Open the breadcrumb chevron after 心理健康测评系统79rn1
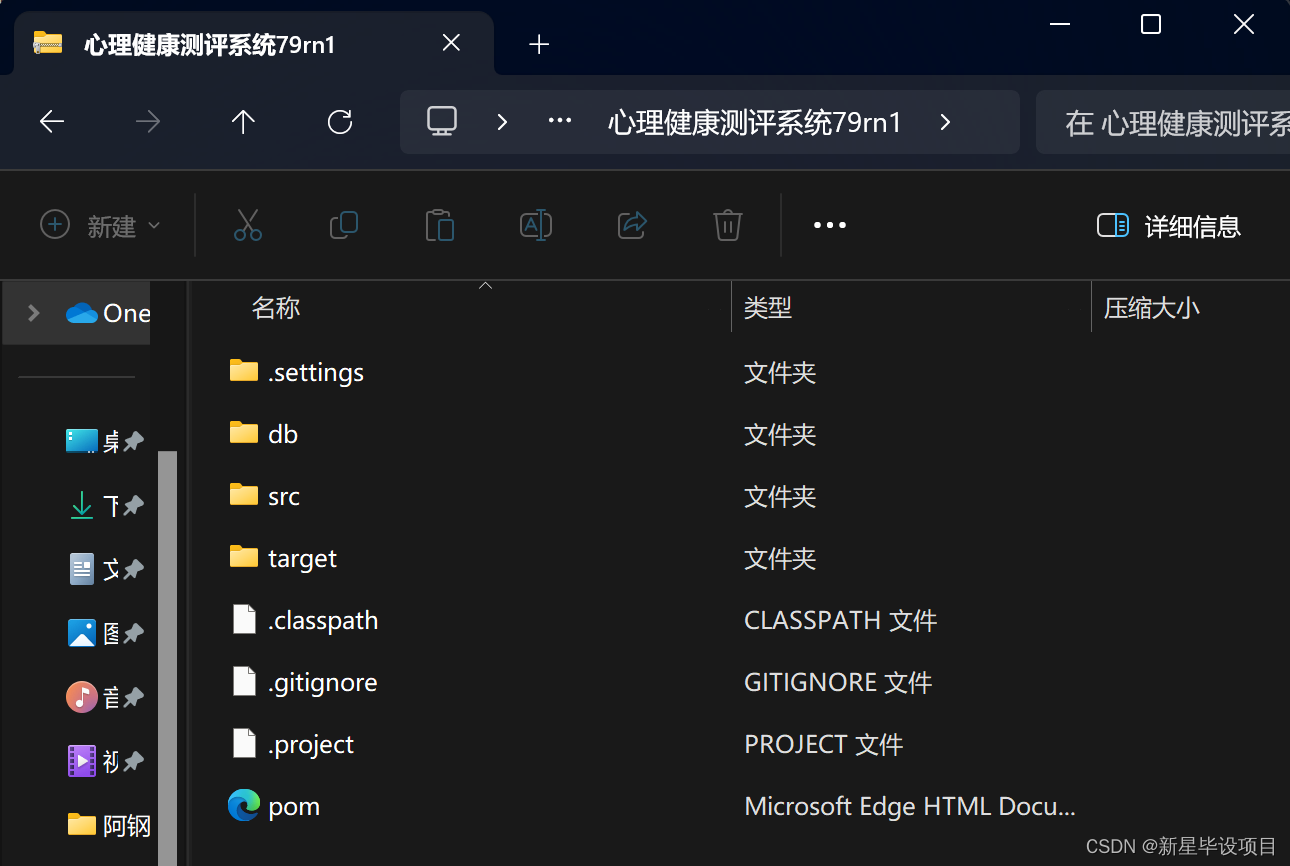This screenshot has height=866, width=1290. coord(944,122)
